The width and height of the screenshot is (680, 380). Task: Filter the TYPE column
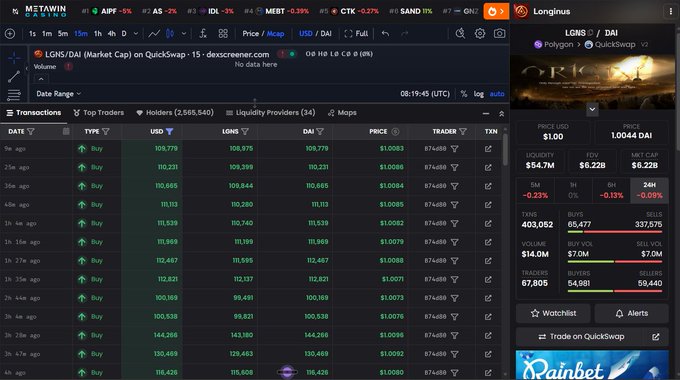point(106,131)
